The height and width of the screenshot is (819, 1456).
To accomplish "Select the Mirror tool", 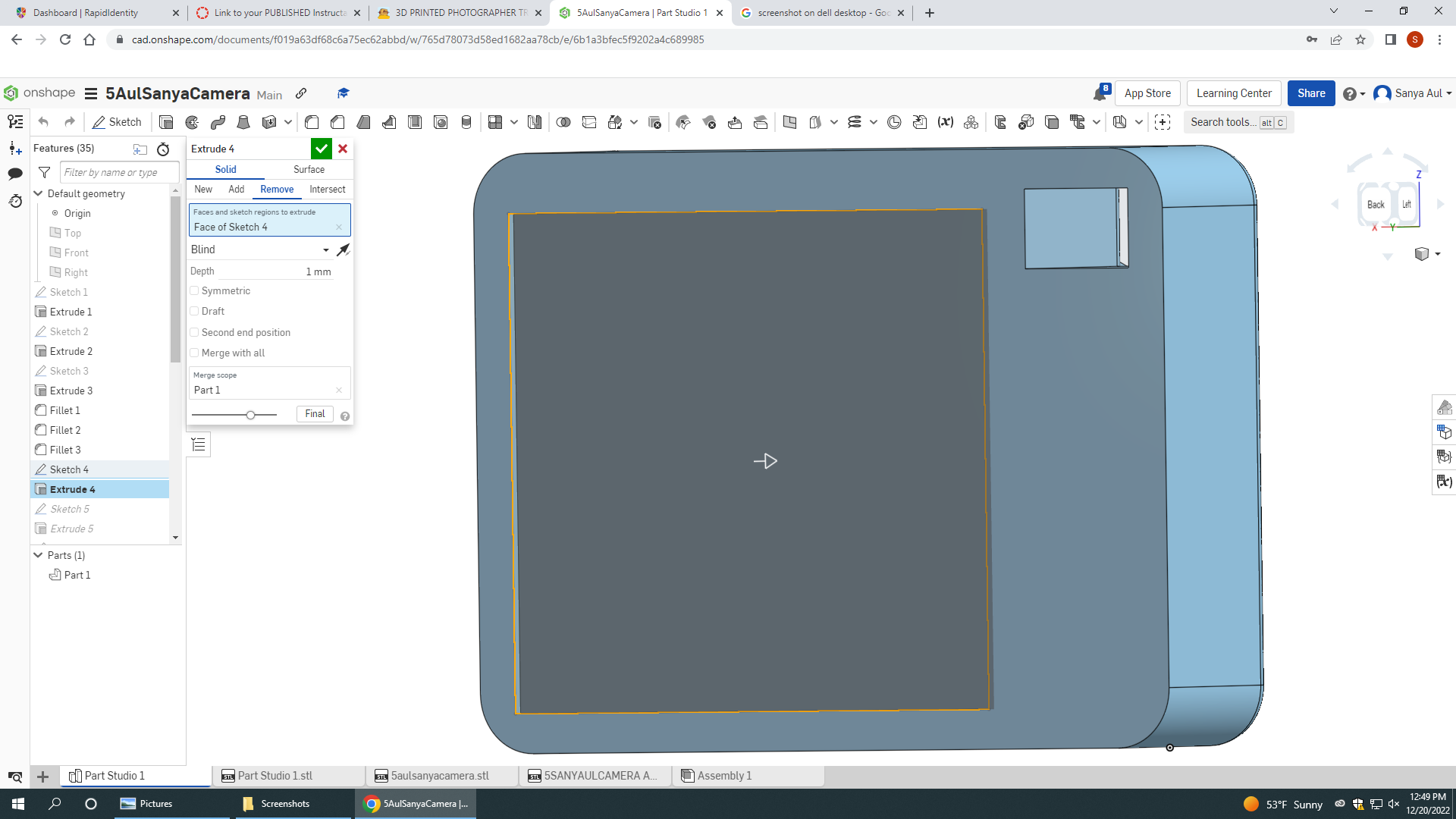I will pos(535,122).
